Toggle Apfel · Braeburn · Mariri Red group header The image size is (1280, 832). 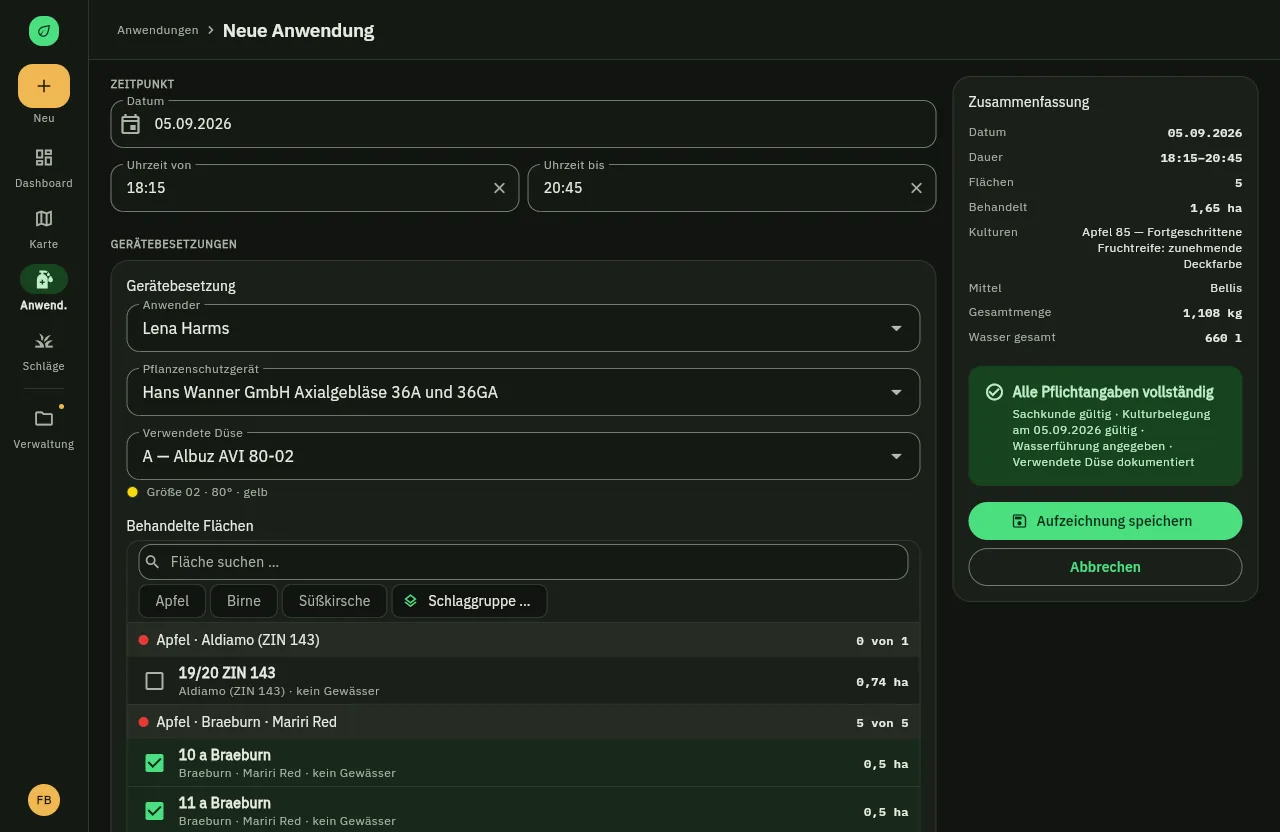pyautogui.click(x=523, y=722)
